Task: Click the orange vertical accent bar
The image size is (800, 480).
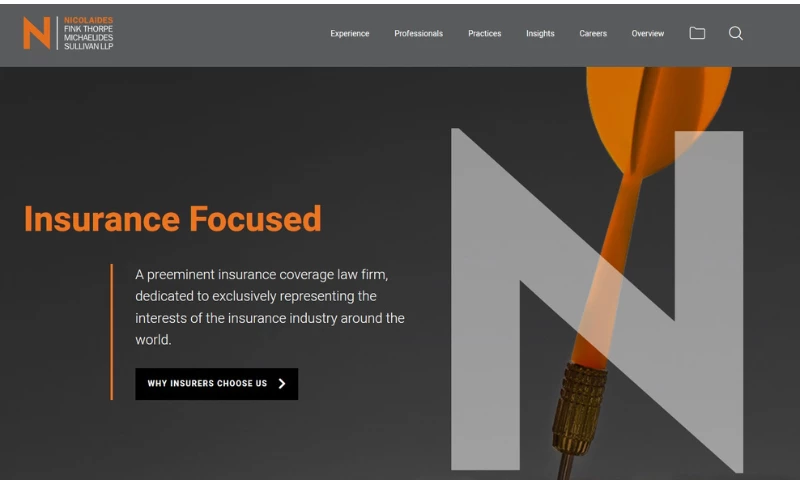Action: tap(111, 332)
